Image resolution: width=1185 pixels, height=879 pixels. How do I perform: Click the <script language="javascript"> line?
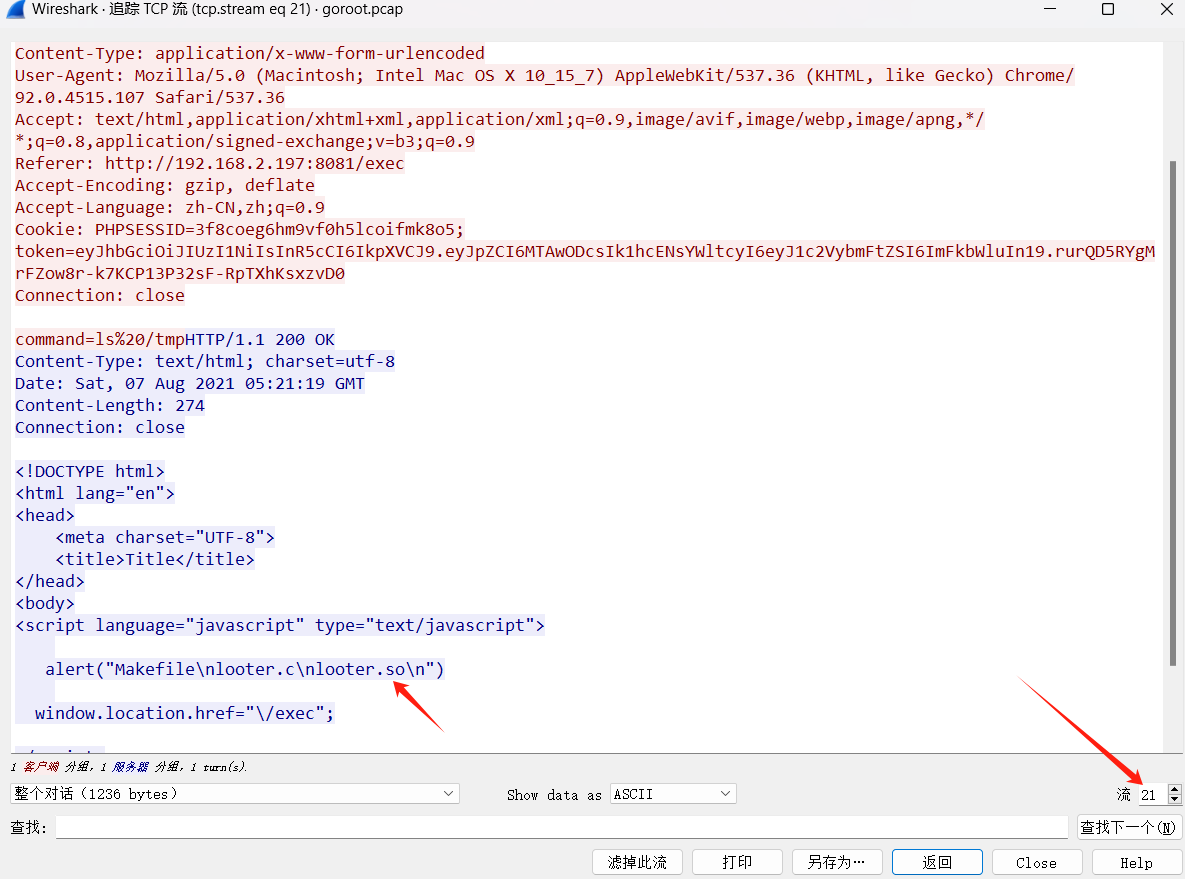280,625
